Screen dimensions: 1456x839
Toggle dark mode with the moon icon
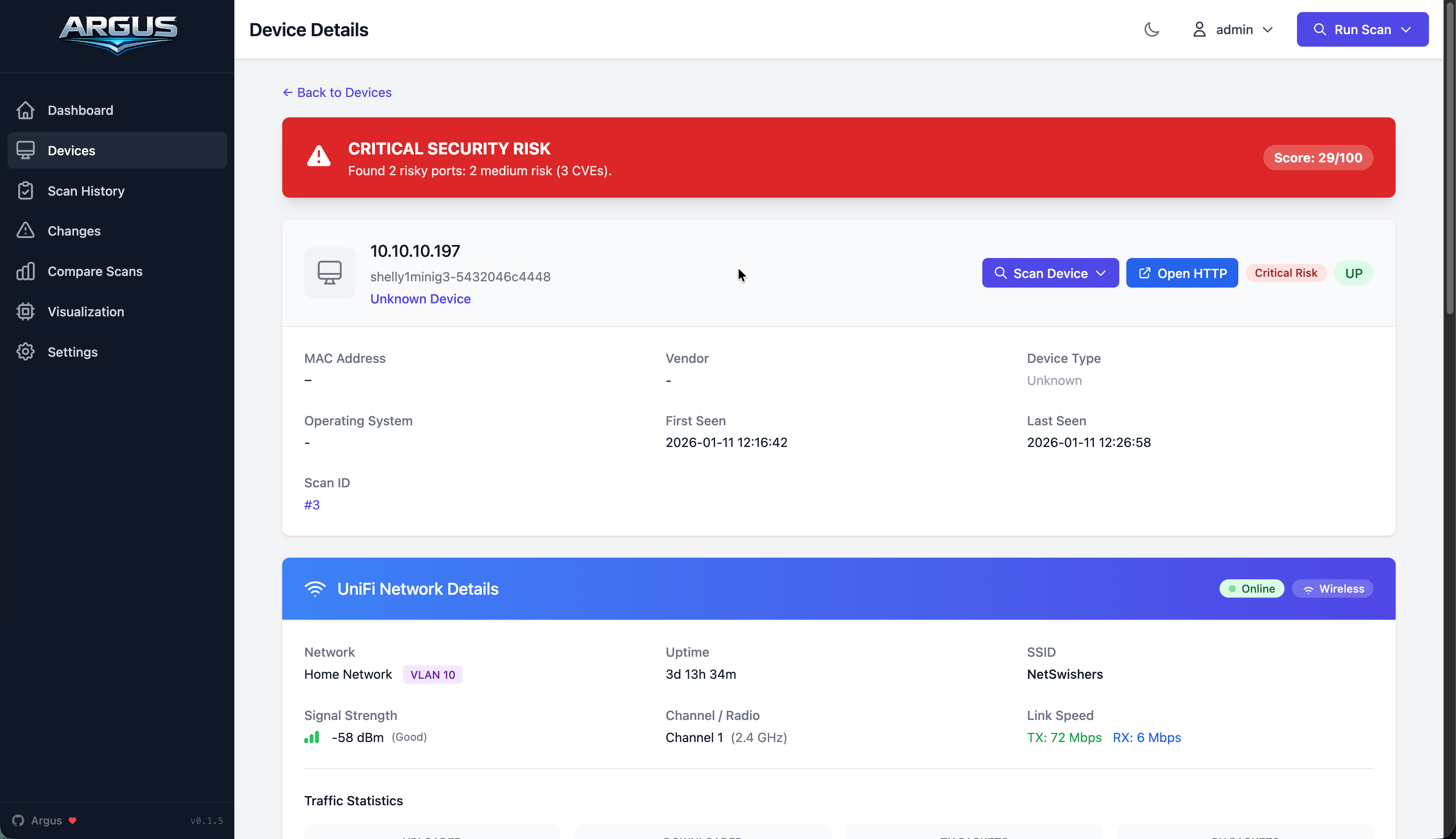(x=1151, y=30)
